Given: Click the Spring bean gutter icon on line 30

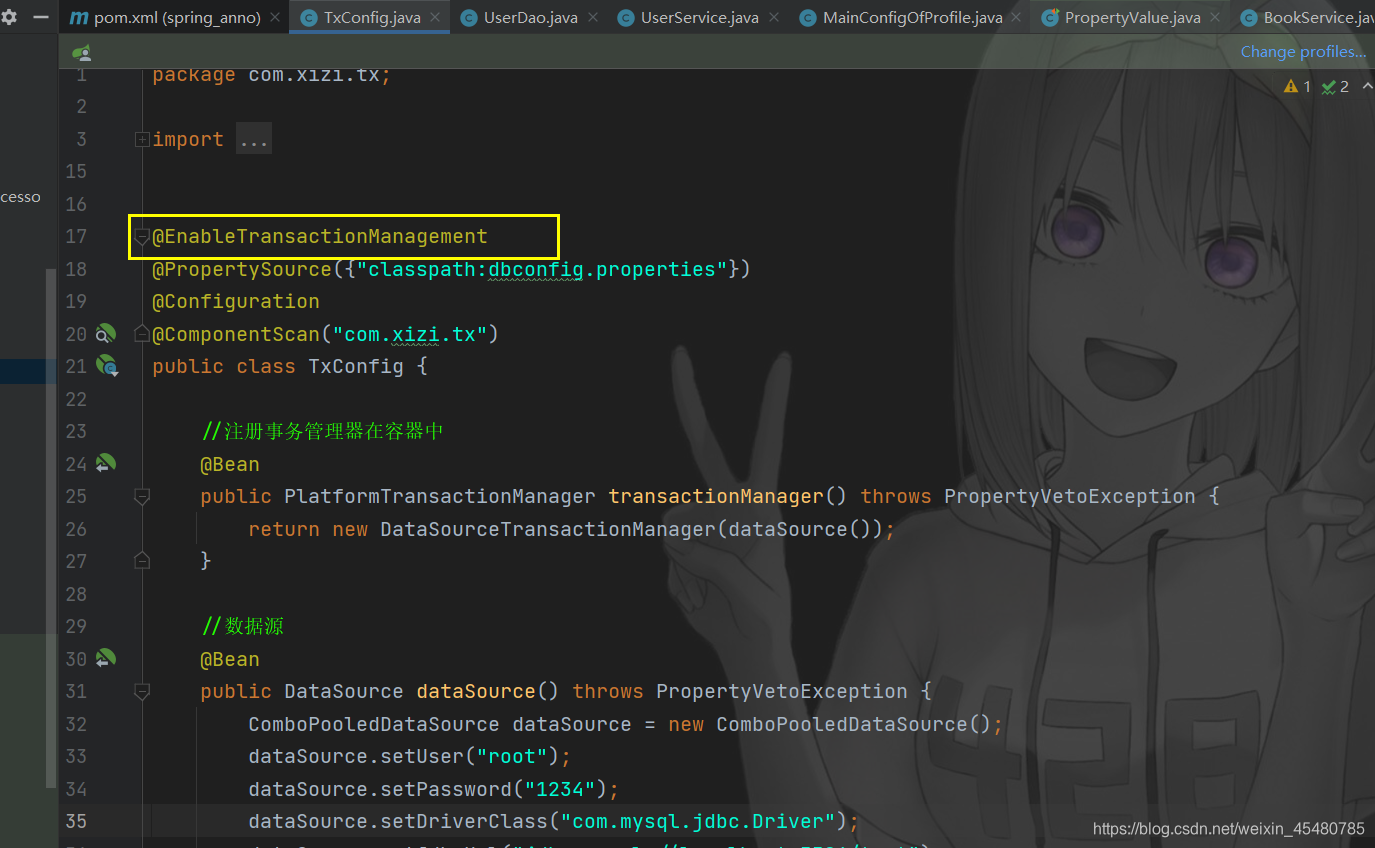Looking at the screenshot, I should tap(105, 659).
